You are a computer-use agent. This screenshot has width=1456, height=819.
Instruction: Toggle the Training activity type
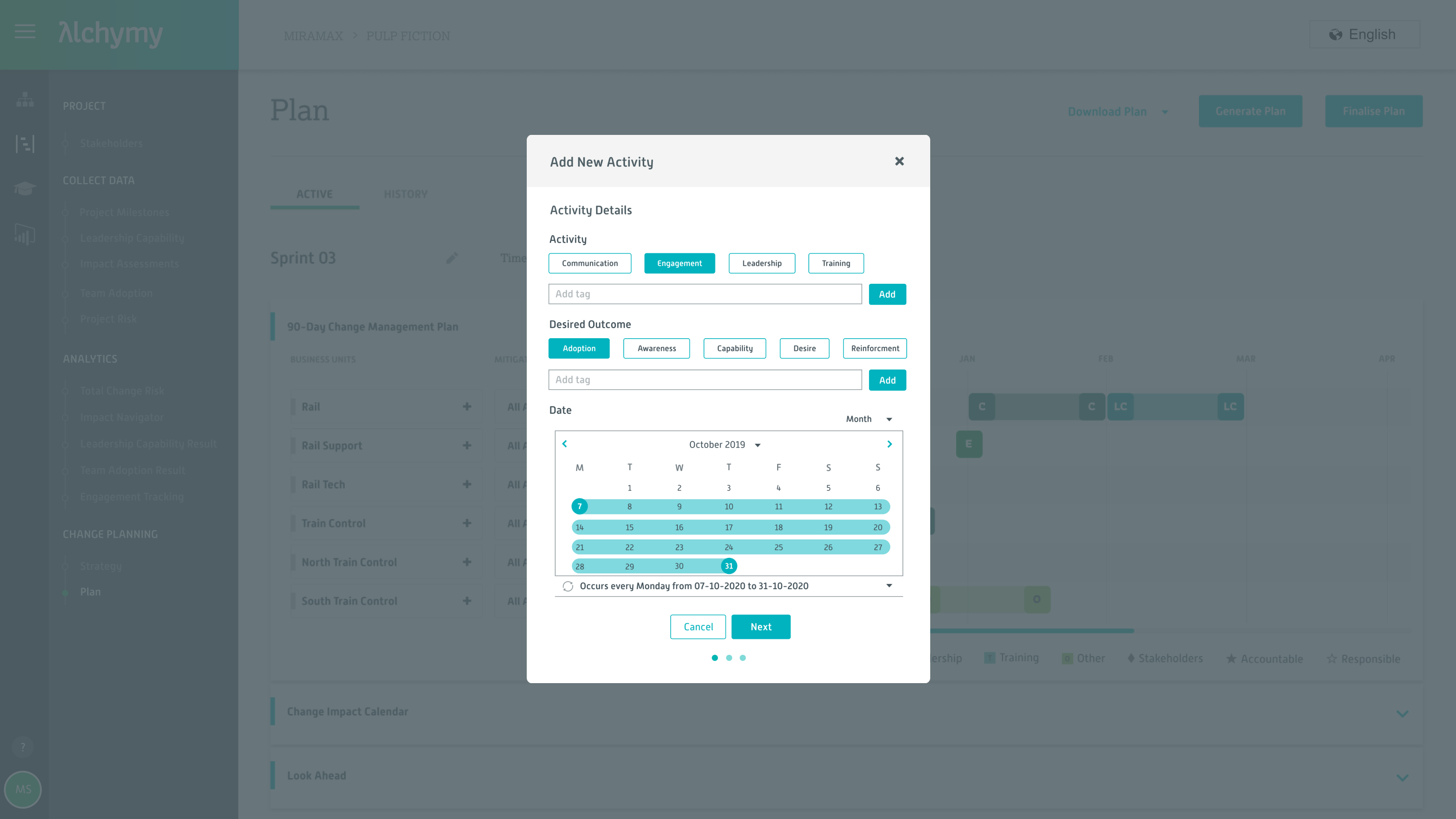[x=836, y=263]
